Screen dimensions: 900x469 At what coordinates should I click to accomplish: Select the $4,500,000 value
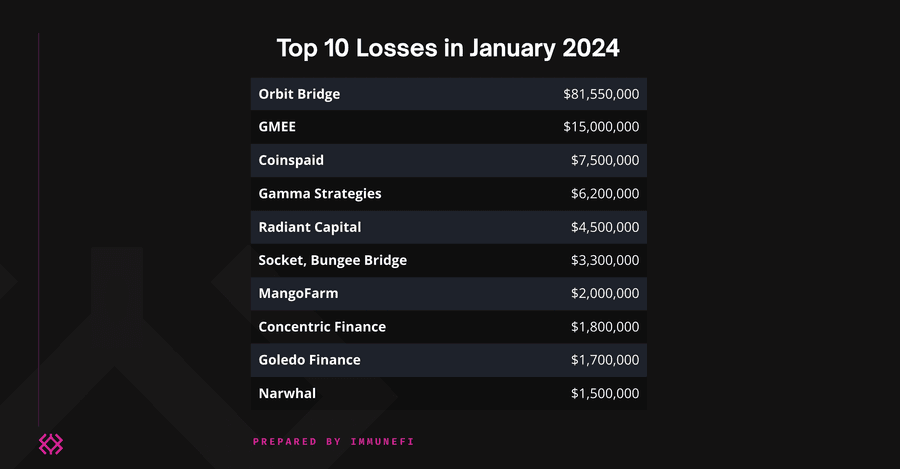(x=605, y=227)
